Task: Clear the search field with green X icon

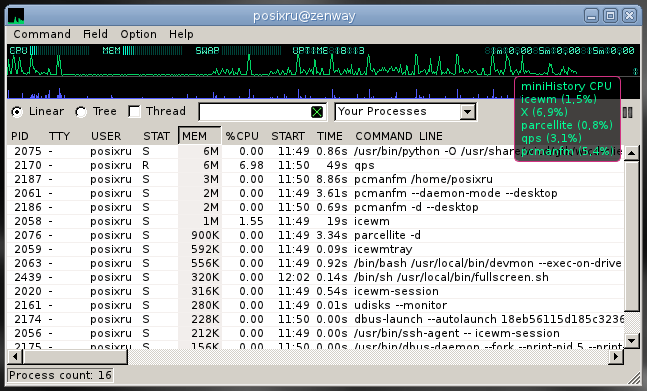Action: tap(317, 112)
